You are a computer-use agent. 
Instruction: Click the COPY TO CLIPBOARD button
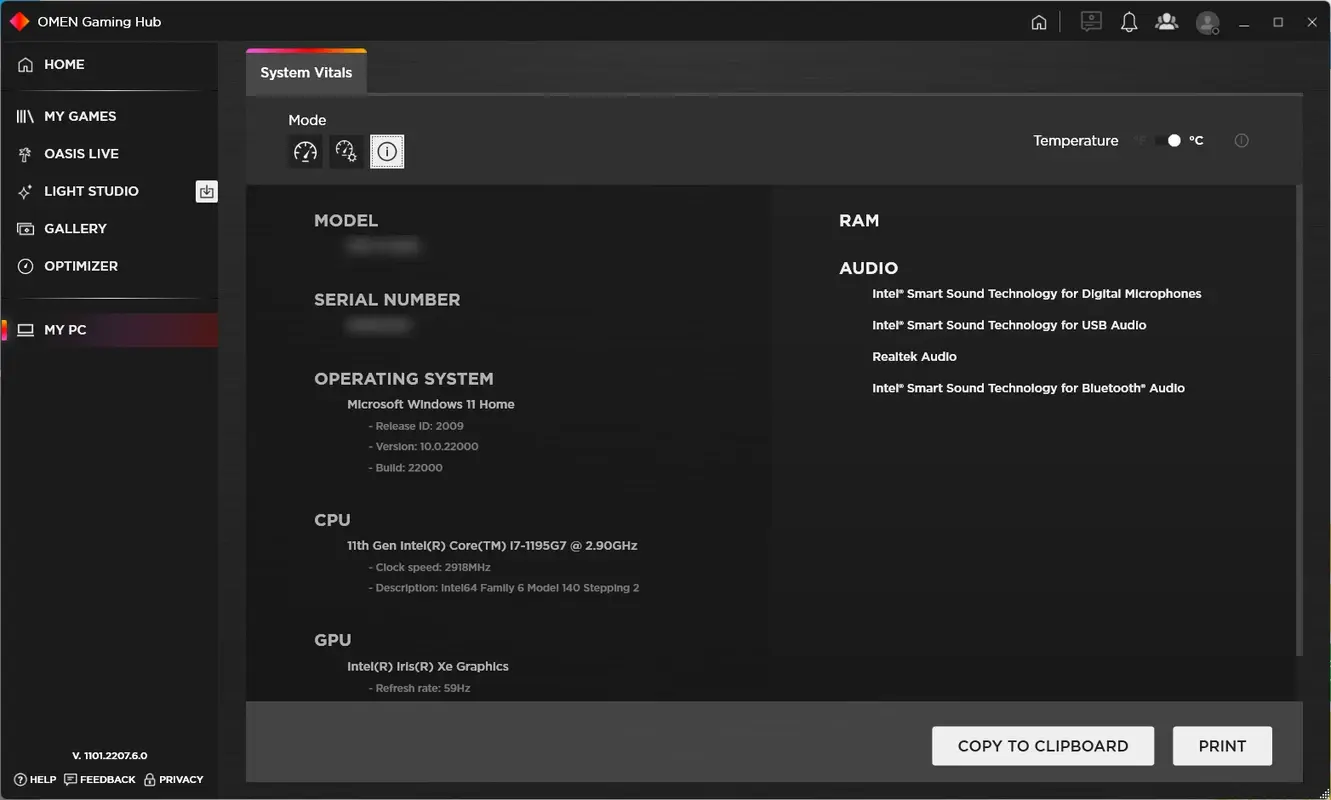click(x=1042, y=745)
